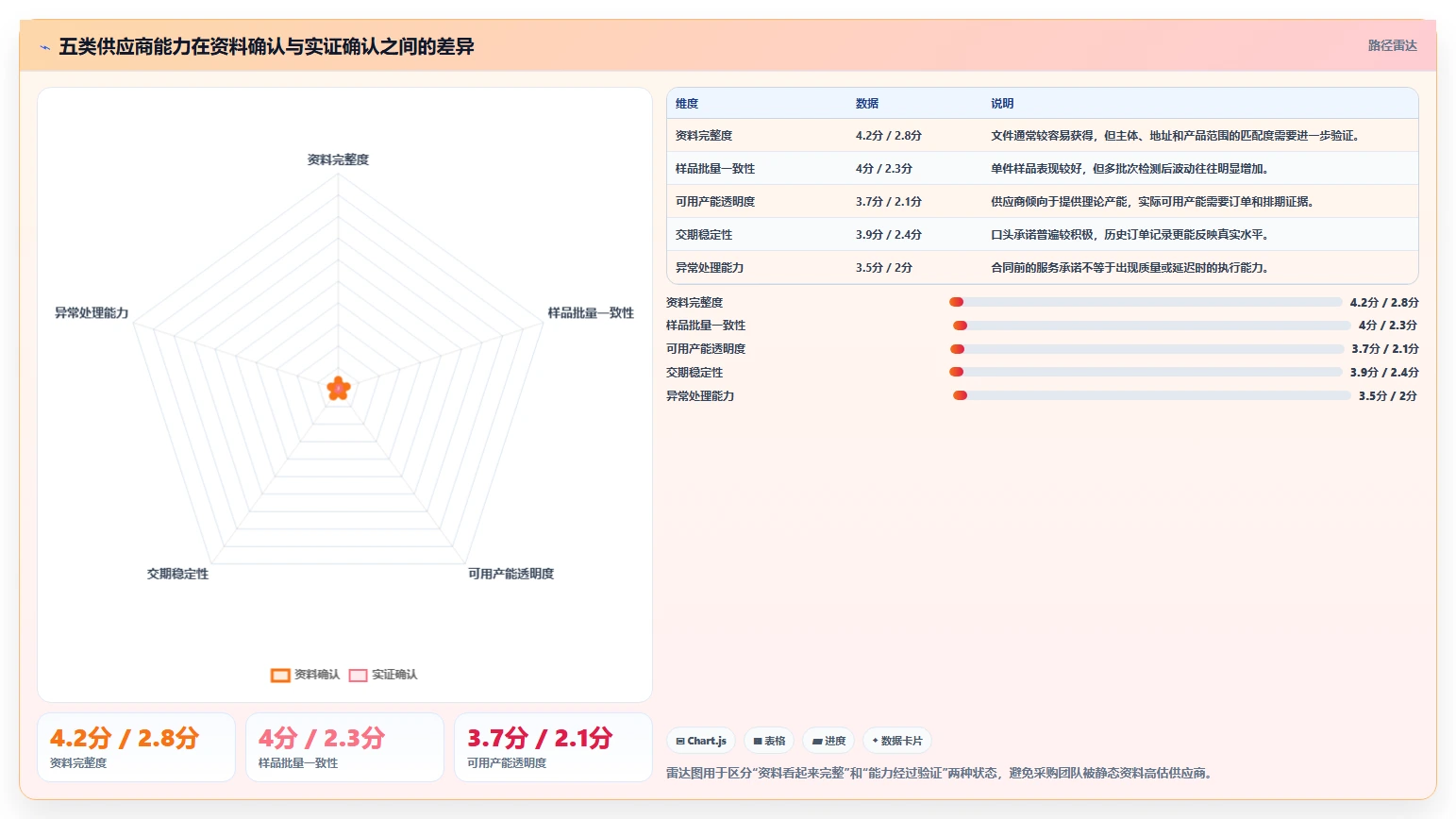
Task: Click the 3.5分 / 2分 value beside progress bar
Action: click(1388, 396)
